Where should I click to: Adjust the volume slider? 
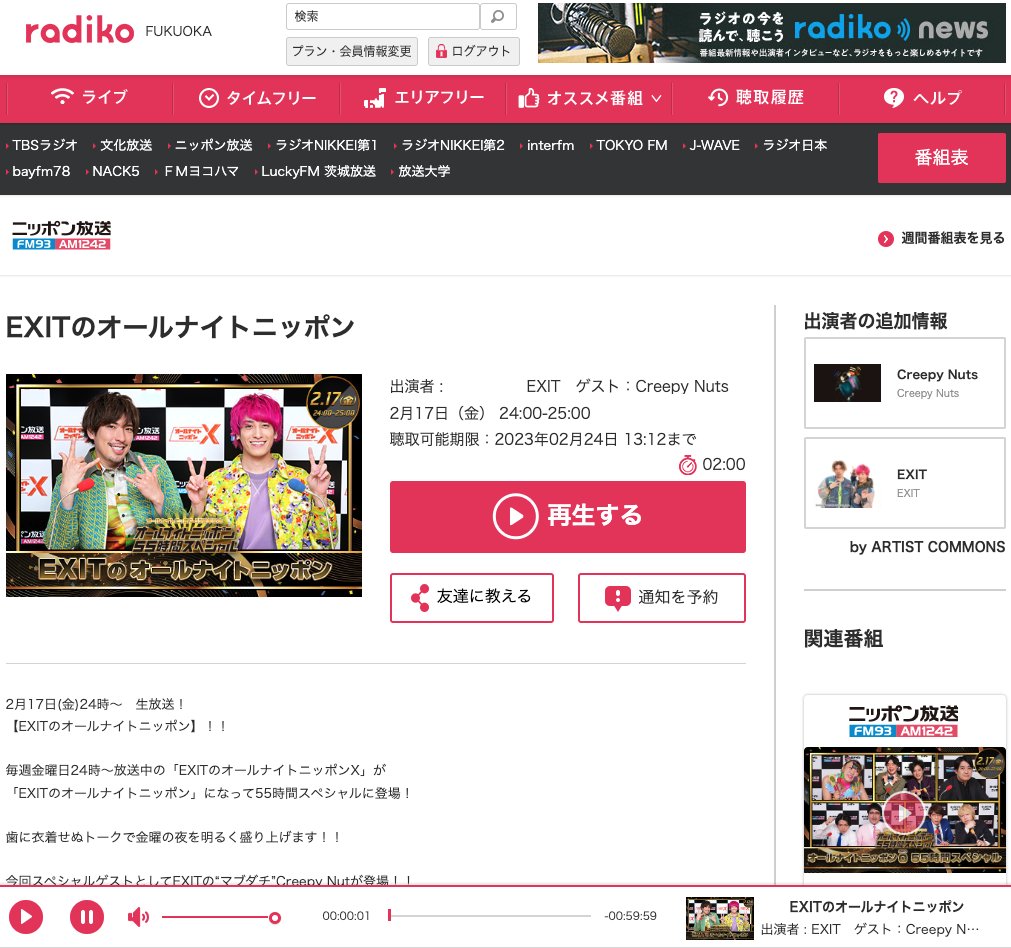click(x=221, y=917)
